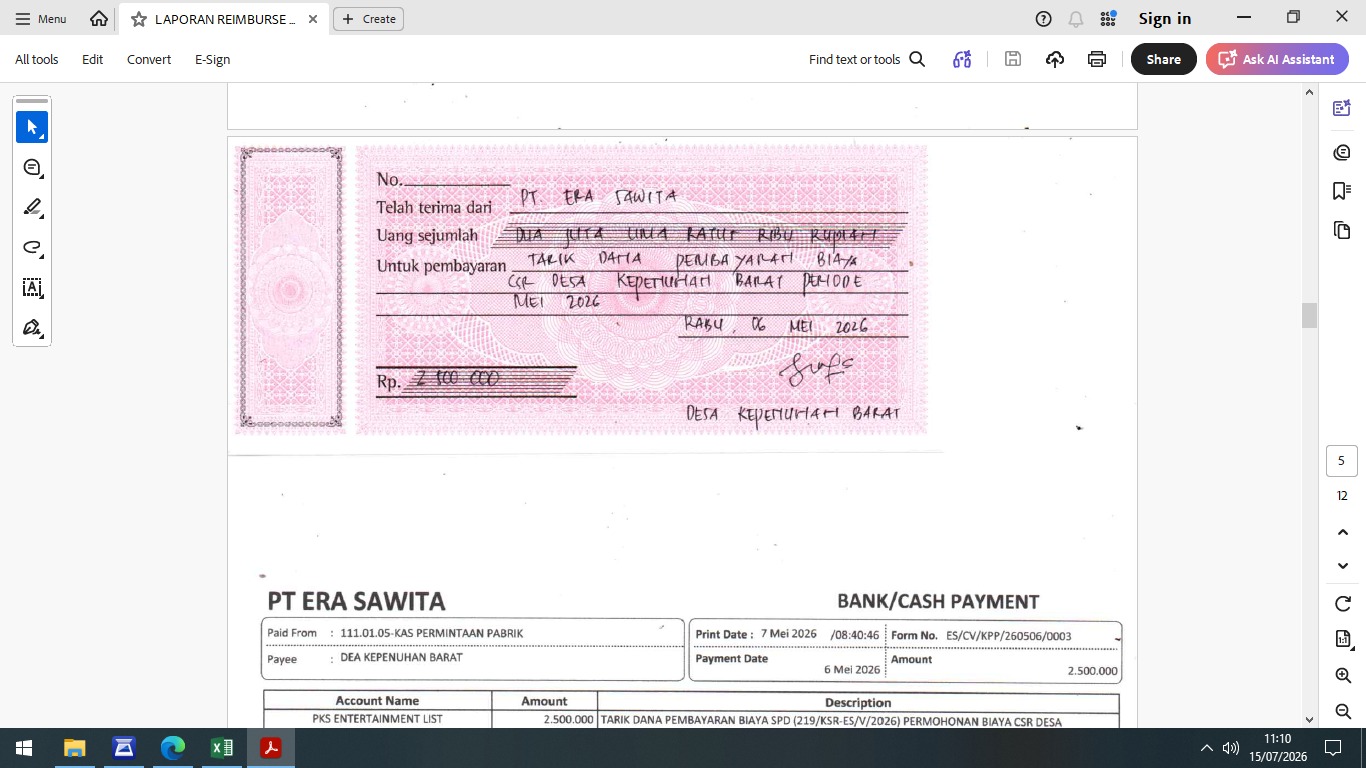Open the Edit menu item
Screen dimensions: 1366x768
coord(93,59)
